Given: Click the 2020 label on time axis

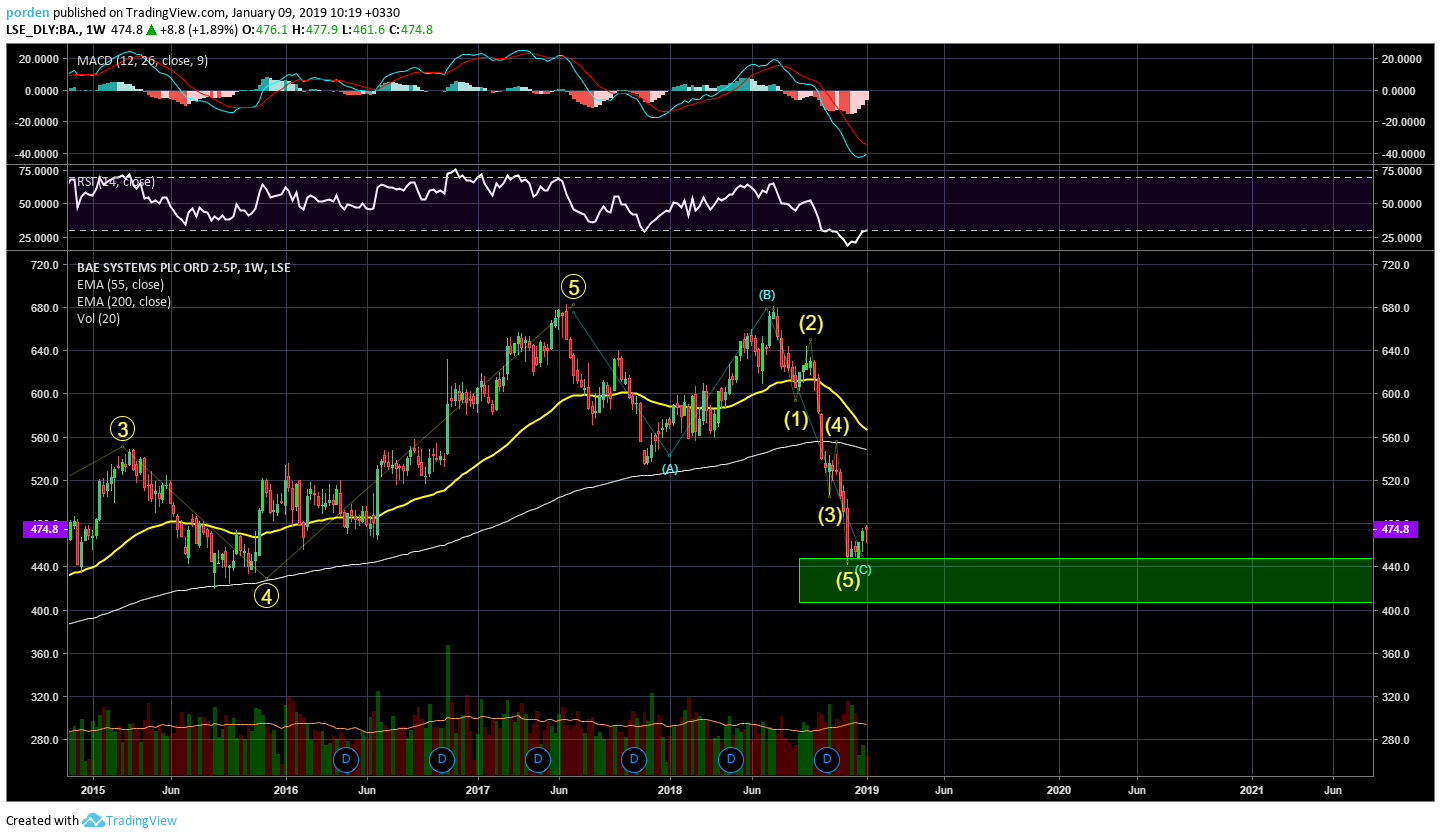Looking at the screenshot, I should (x=1059, y=790).
